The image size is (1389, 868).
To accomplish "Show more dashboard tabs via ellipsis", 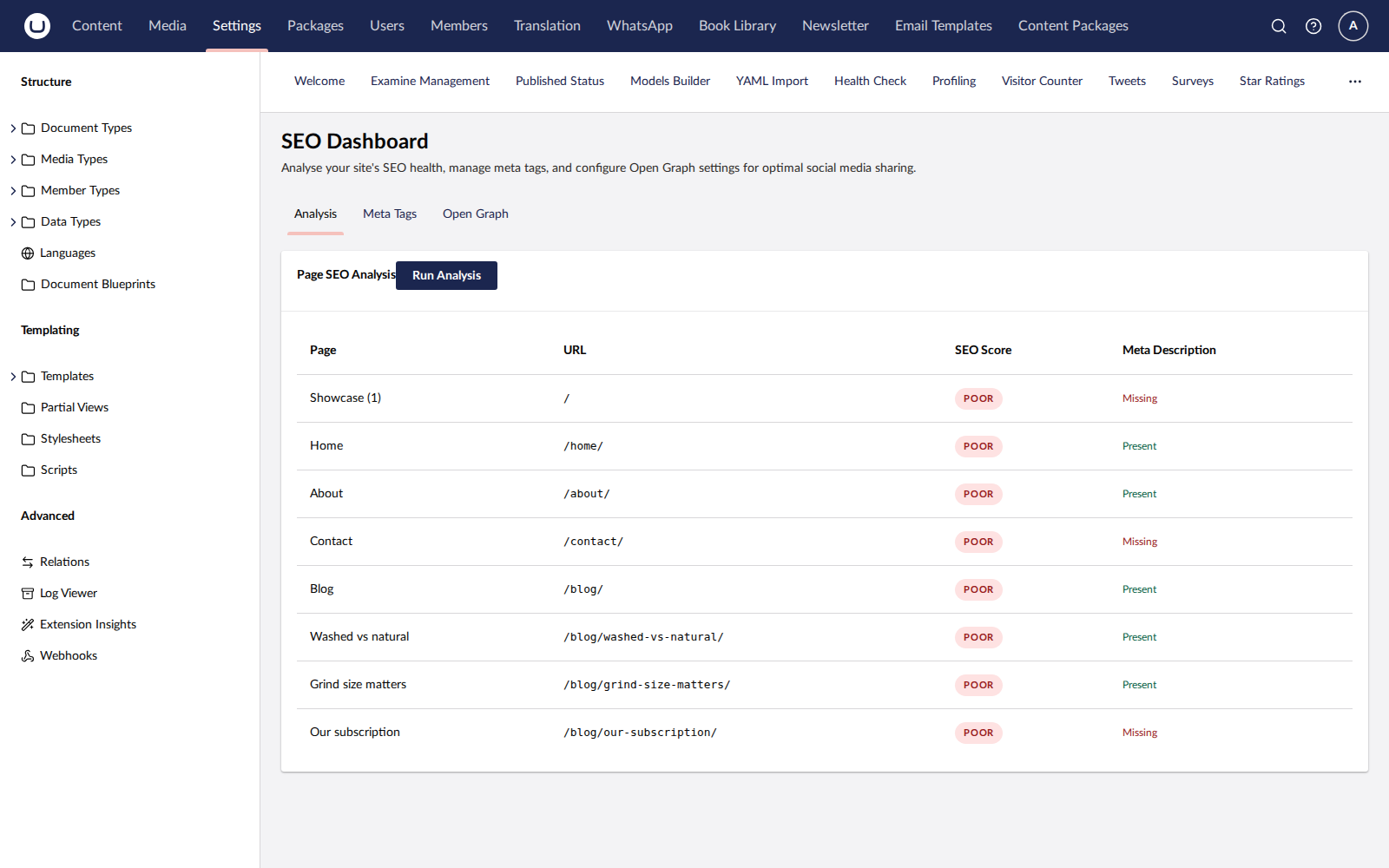I will 1355,82.
